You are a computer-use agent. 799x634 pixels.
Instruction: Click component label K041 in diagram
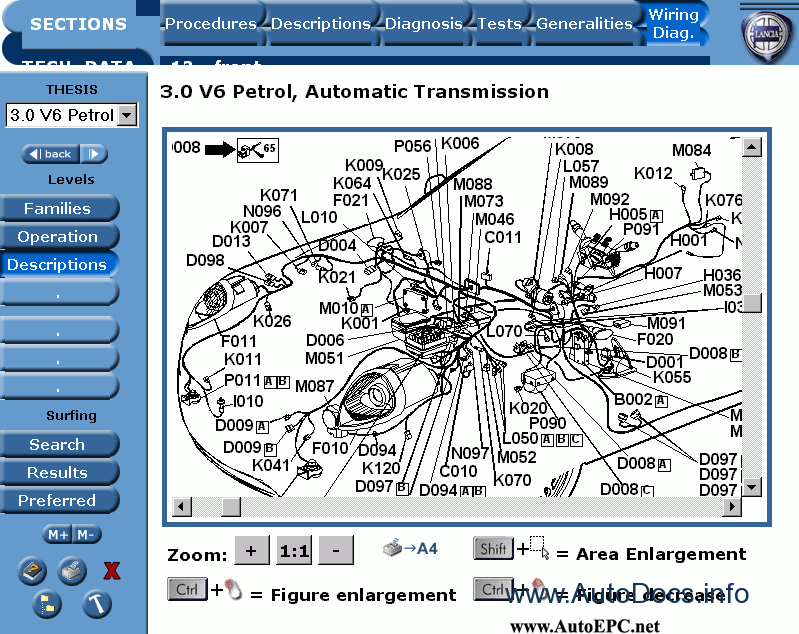[271, 465]
